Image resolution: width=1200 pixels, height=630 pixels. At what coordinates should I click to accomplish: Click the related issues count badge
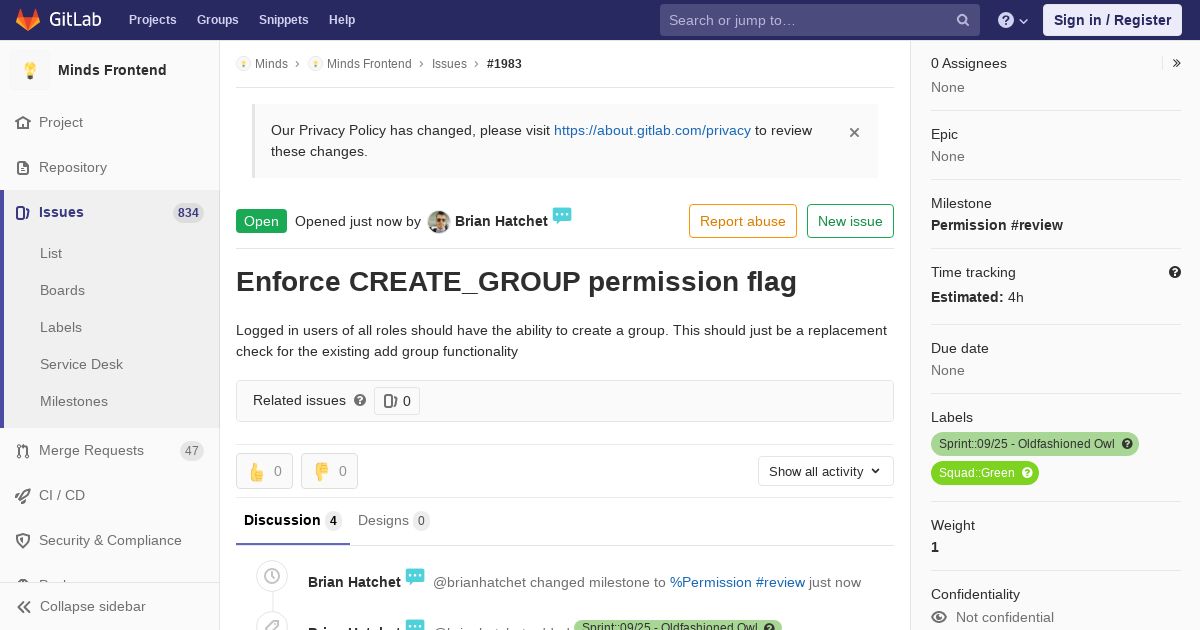tap(397, 401)
